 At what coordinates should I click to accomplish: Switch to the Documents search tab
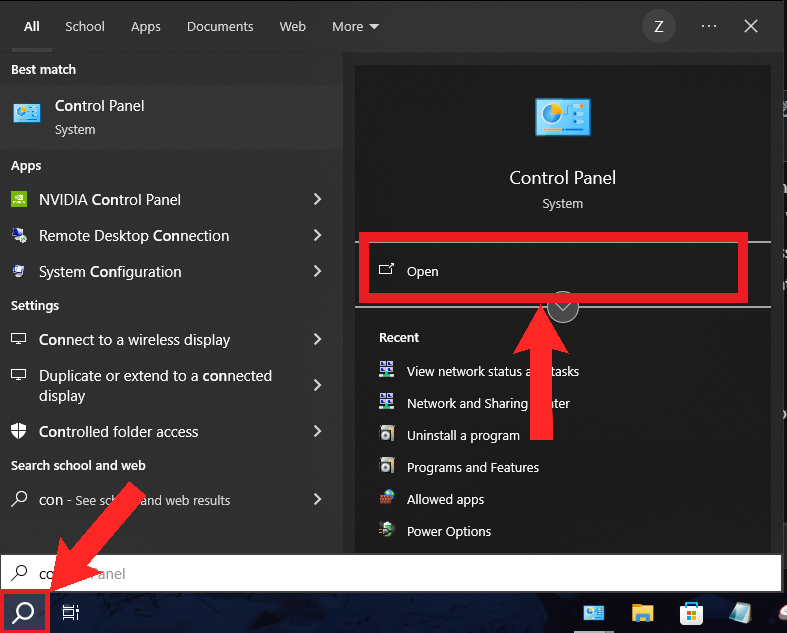220,27
